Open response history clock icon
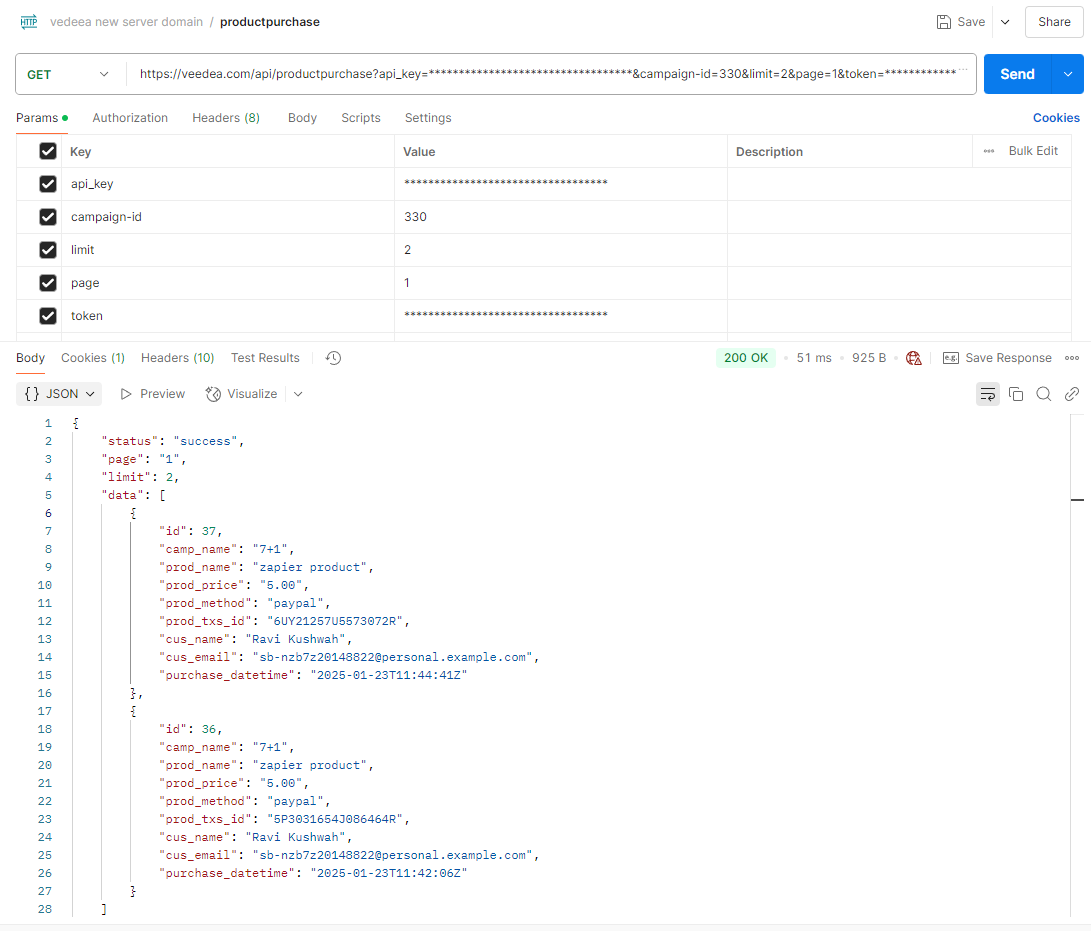Viewport: 1091px width, 931px height. pos(333,358)
